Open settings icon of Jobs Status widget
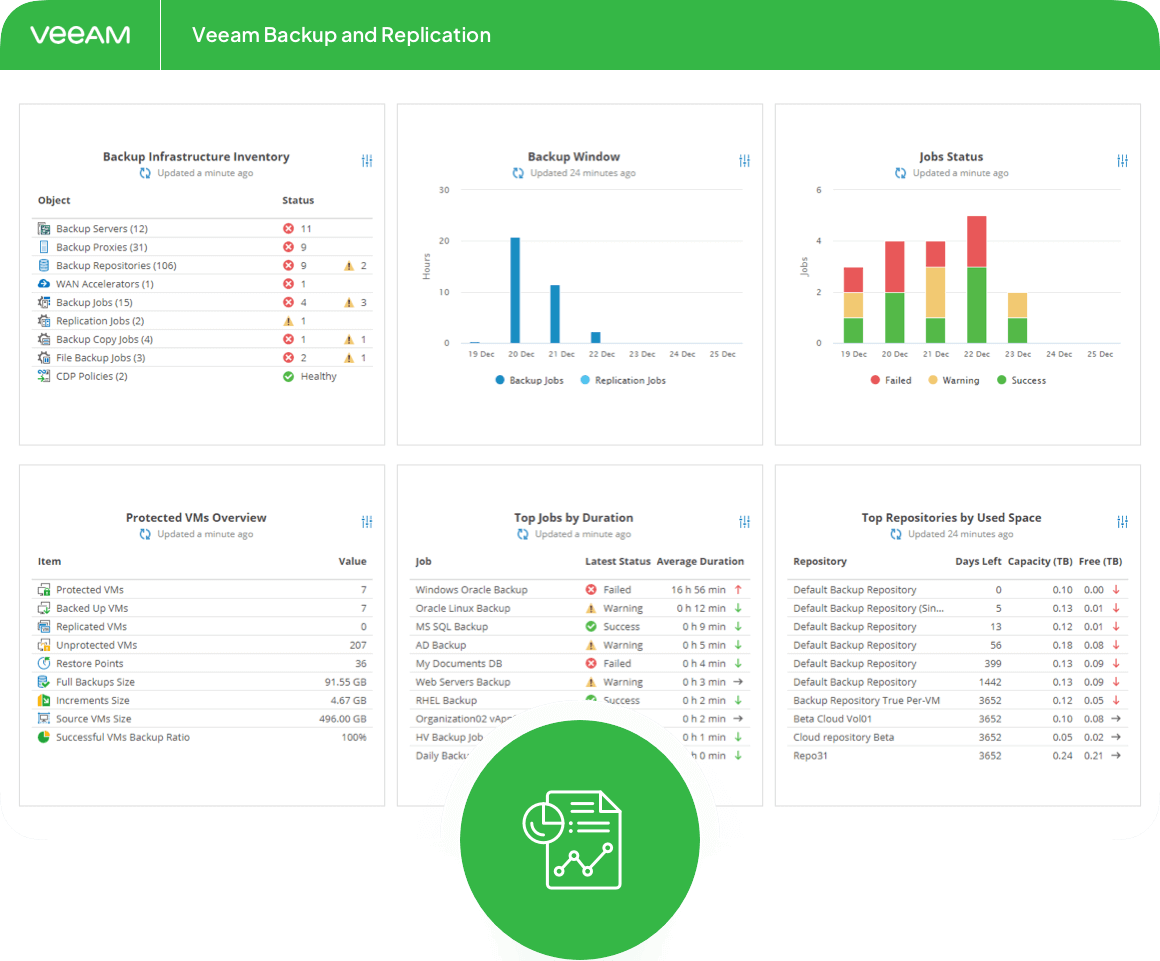The image size is (1160, 961). click(x=1122, y=161)
